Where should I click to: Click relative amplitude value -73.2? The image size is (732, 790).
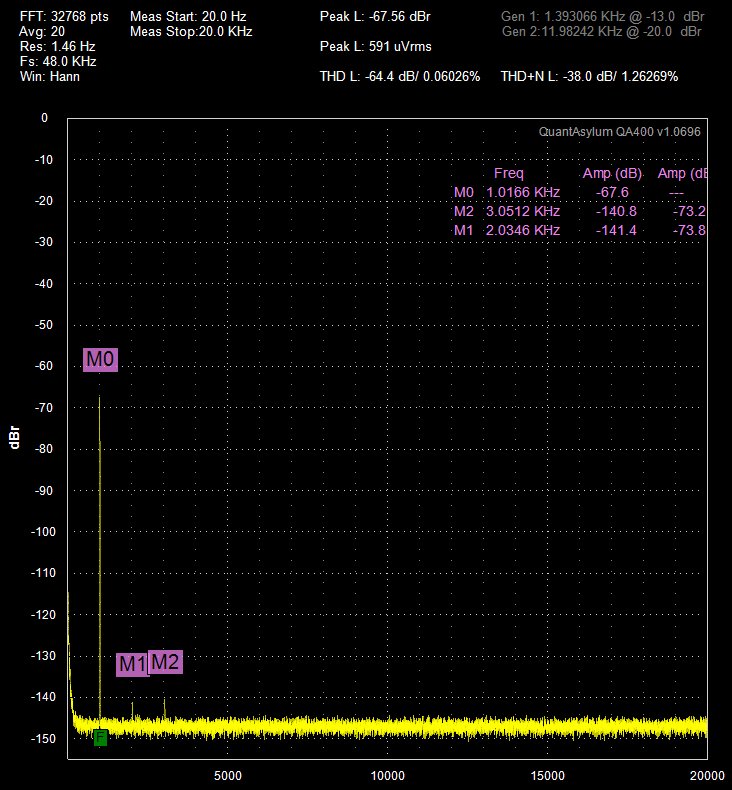(689, 212)
